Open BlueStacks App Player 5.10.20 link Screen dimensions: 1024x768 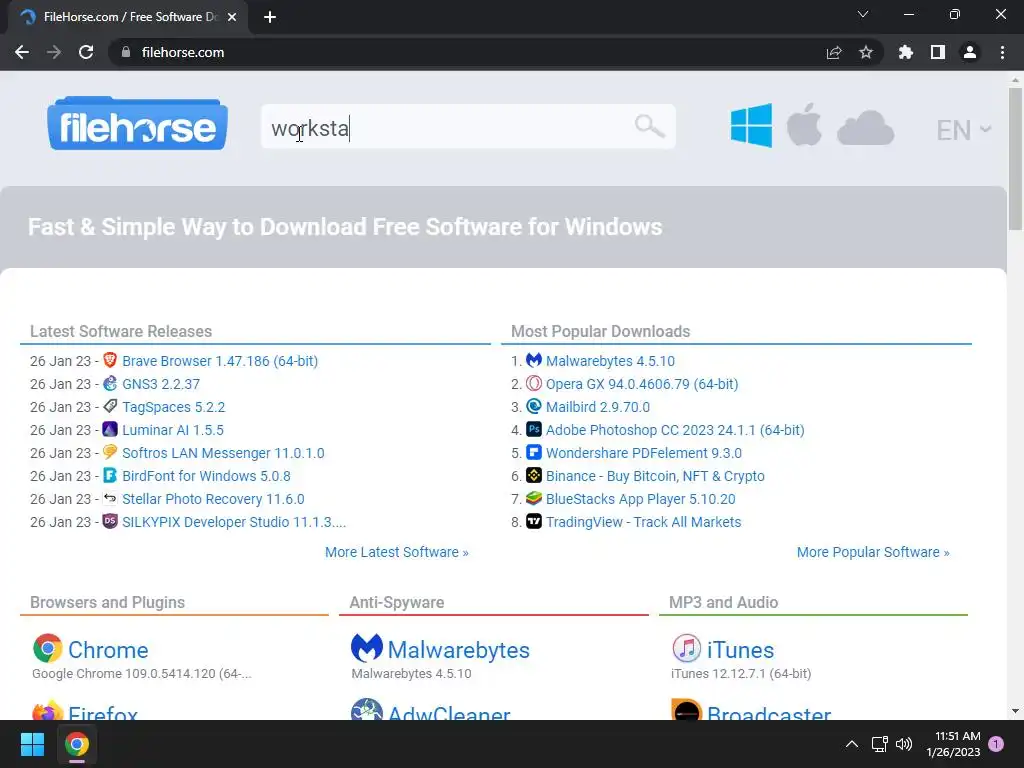click(641, 499)
